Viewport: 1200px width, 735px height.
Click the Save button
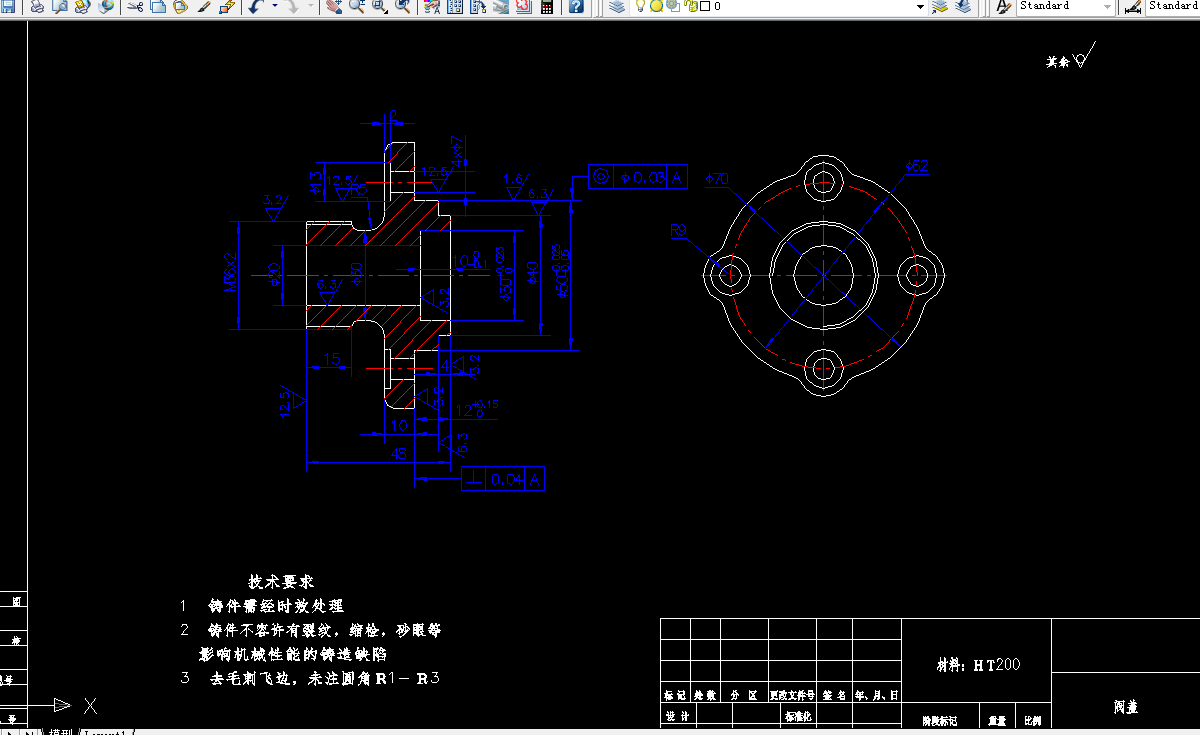[8, 7]
